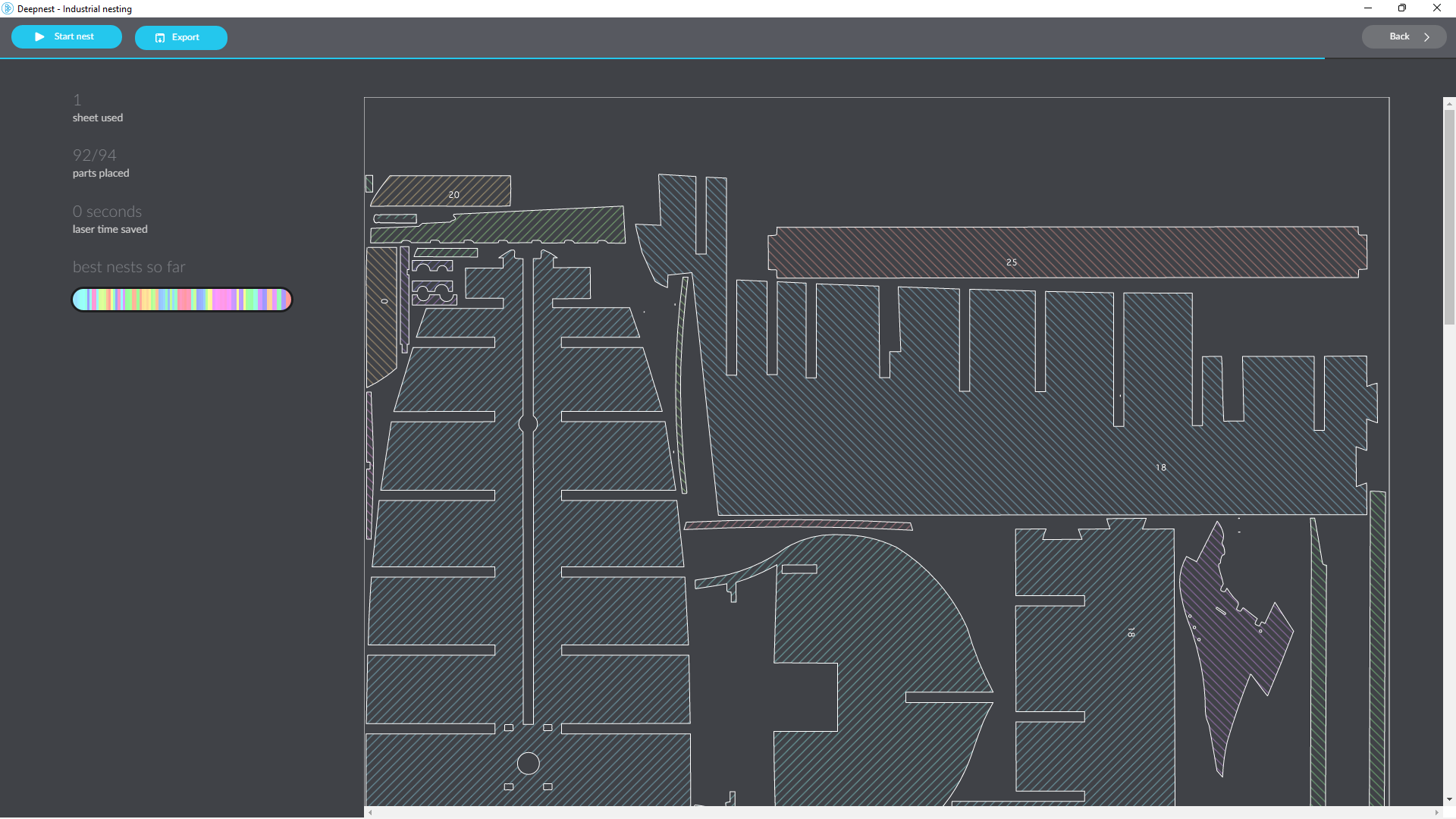Click the vertical scrollbar up arrow

[1449, 103]
